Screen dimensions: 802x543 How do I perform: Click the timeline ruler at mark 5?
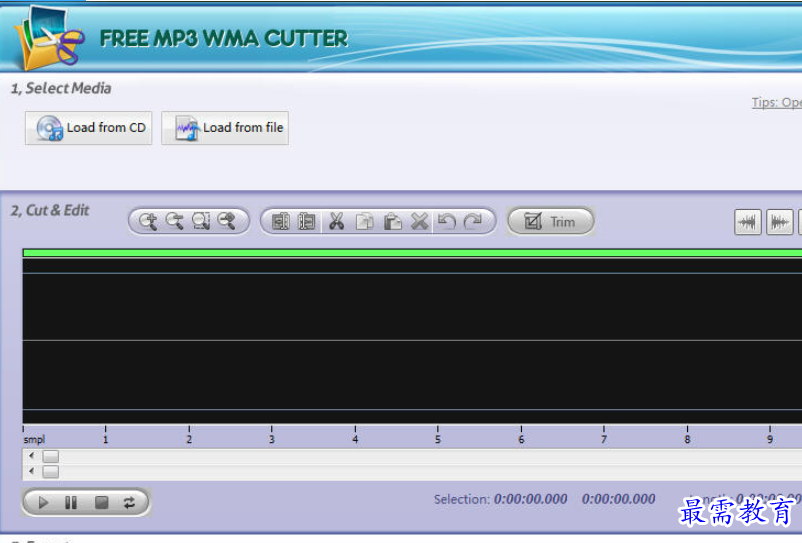click(x=437, y=434)
